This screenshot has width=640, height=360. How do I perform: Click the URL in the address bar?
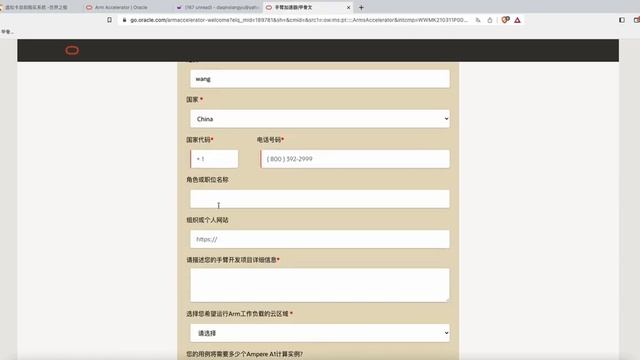pyautogui.click(x=299, y=20)
